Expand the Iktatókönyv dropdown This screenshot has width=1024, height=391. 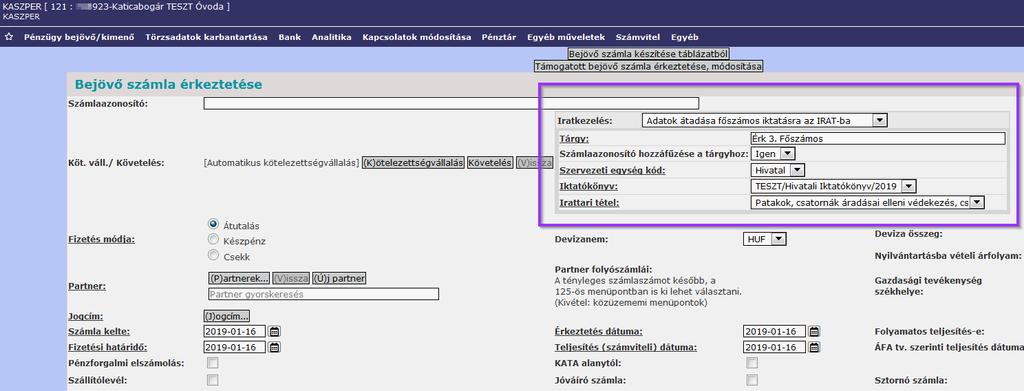click(x=834, y=187)
